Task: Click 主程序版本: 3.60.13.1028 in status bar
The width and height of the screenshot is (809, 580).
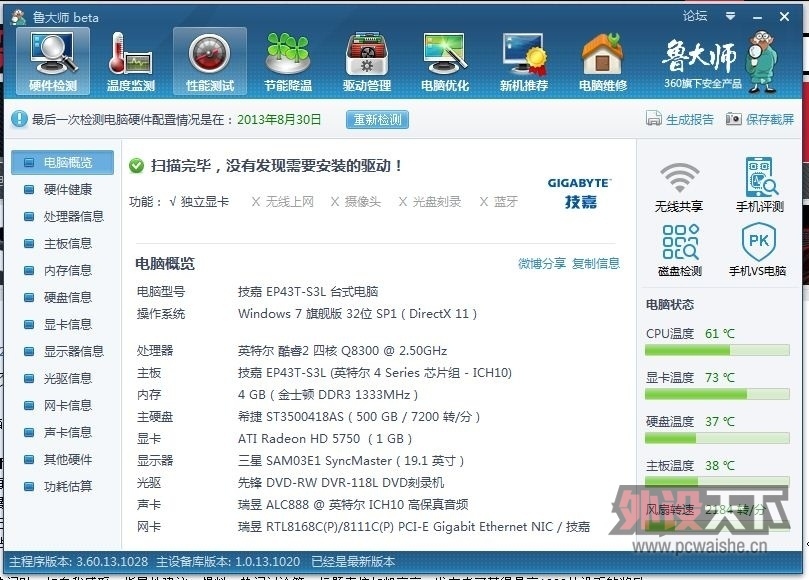Action: (x=78, y=561)
